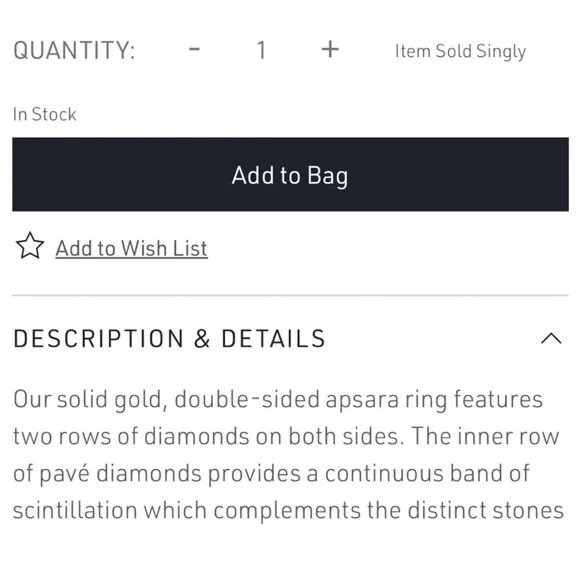Increase quantity with the plus button

[x=330, y=50]
